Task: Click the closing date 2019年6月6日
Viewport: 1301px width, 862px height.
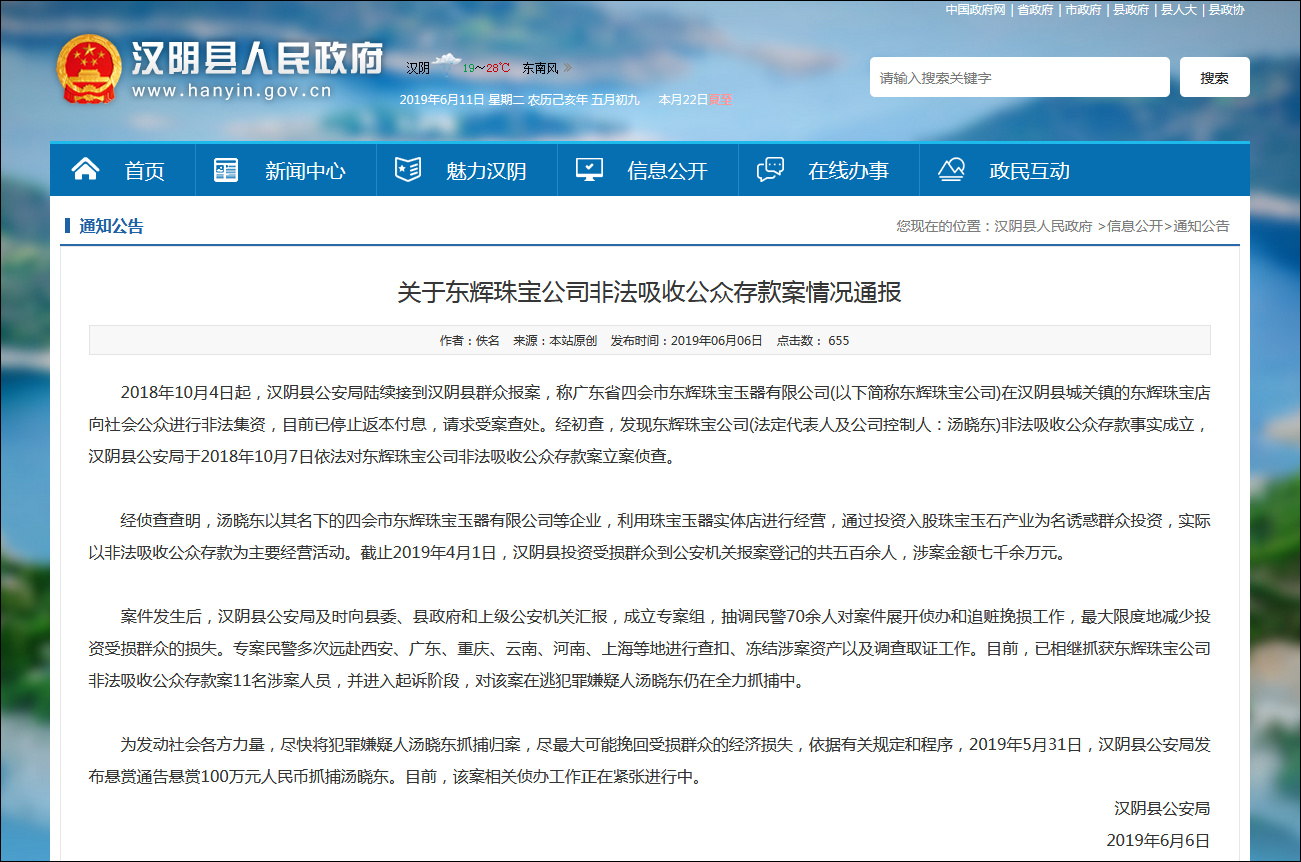Action: (1158, 840)
